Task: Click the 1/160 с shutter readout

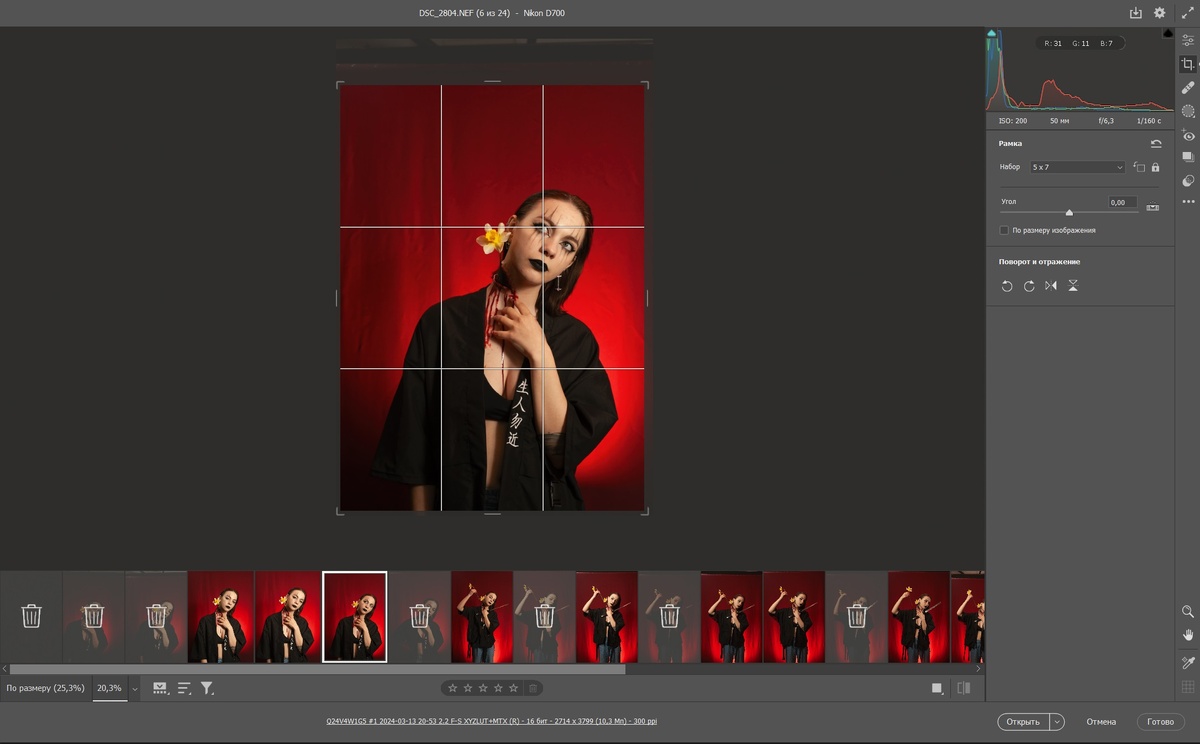Action: click(1148, 121)
